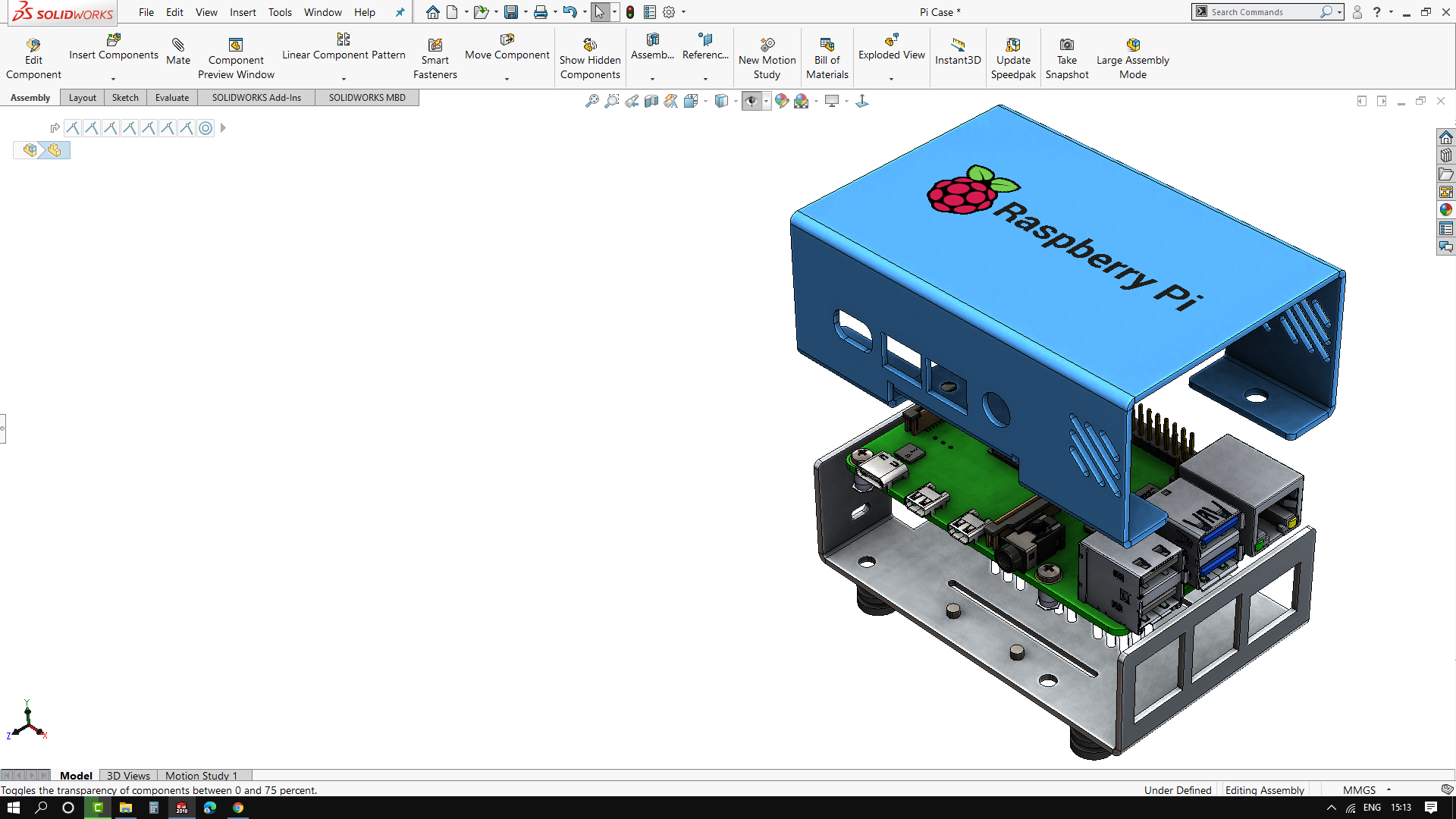Open Edit Appearance color ball icon

(x=782, y=101)
